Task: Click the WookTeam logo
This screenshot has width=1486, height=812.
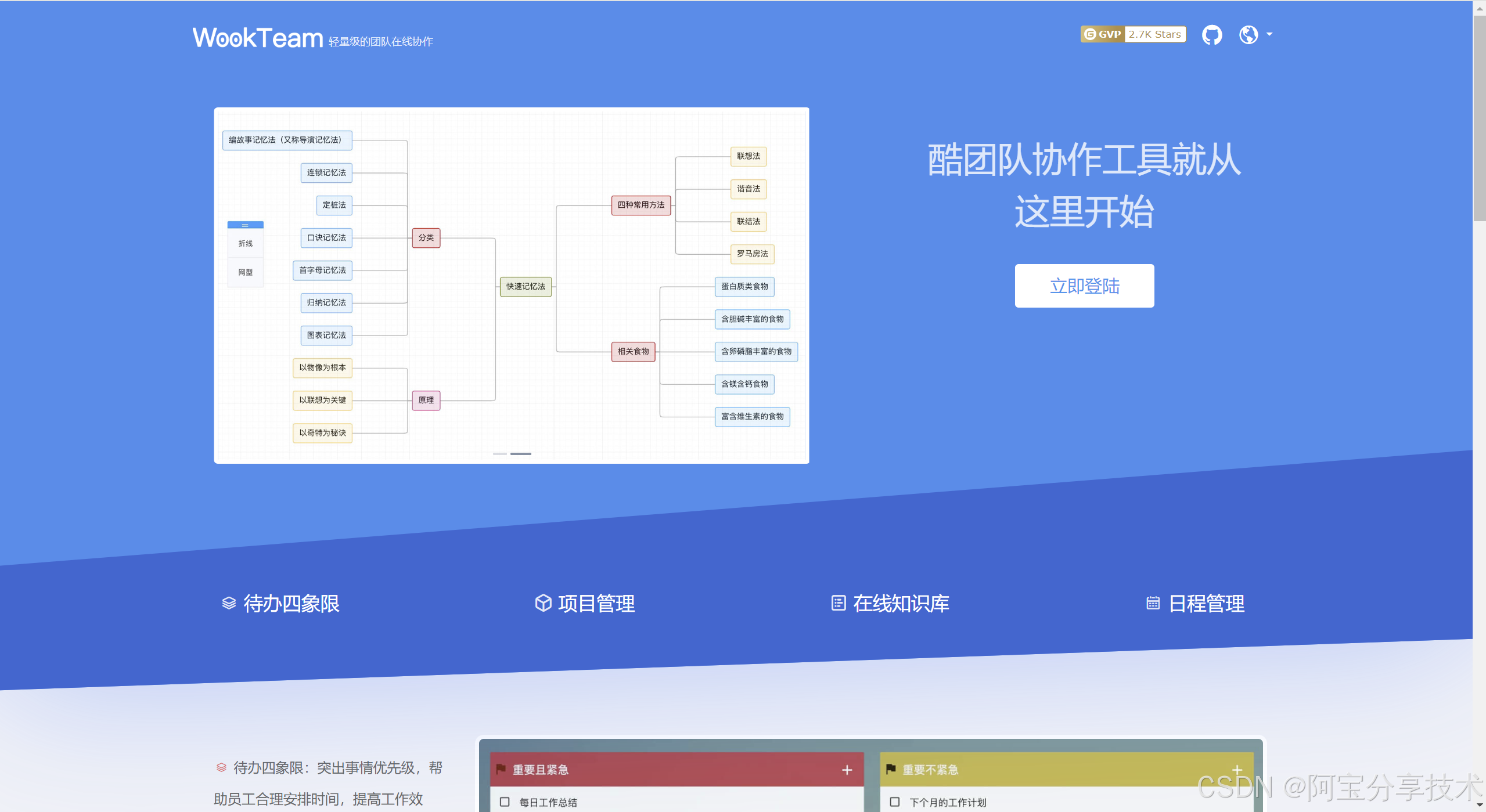Action: click(258, 38)
